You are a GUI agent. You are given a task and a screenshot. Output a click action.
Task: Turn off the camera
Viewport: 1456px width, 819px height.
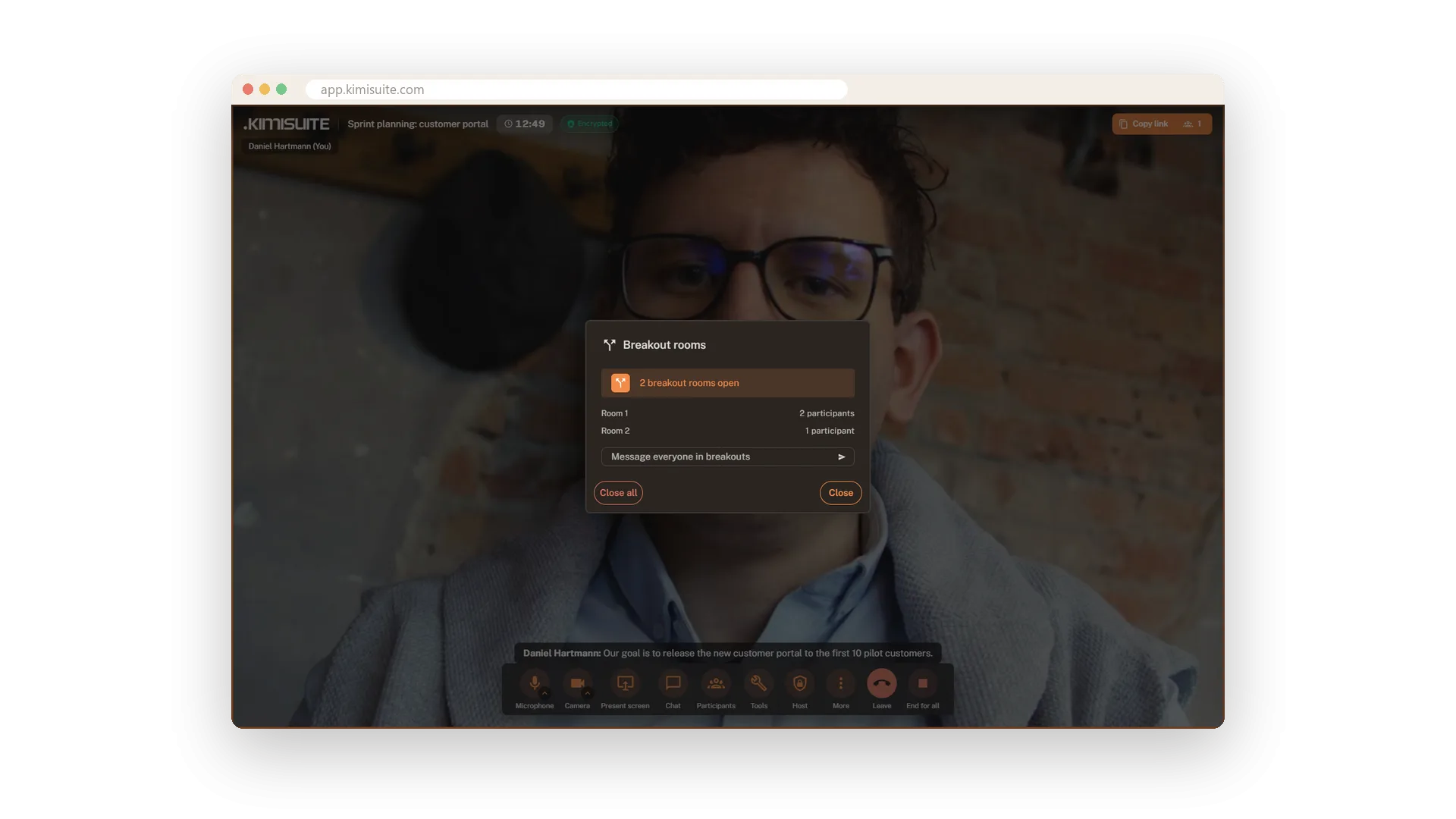pos(577,683)
